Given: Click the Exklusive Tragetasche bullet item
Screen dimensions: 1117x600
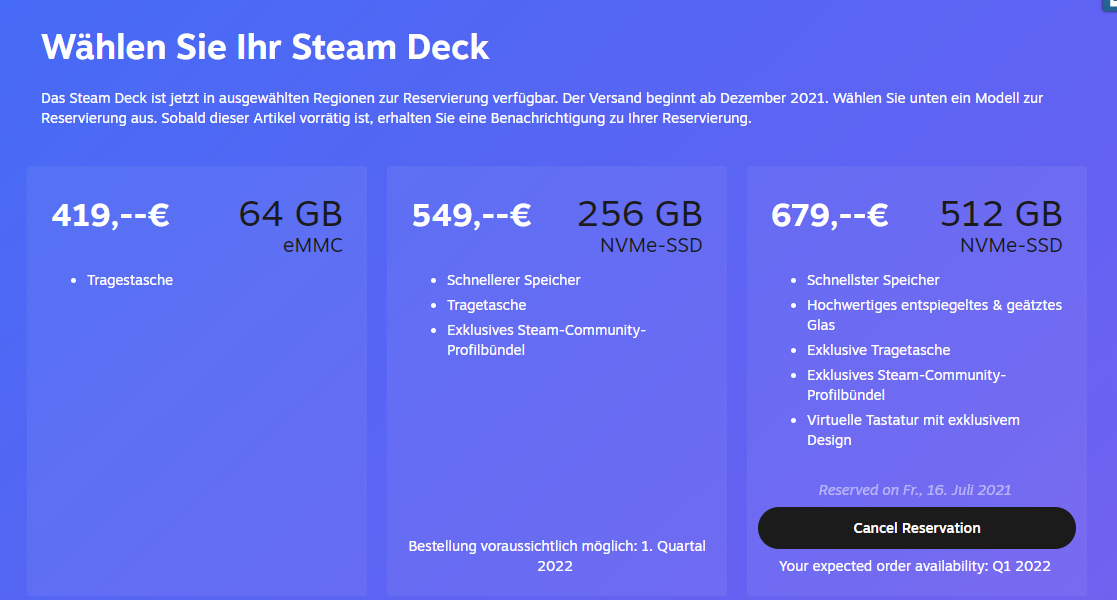Looking at the screenshot, I should 878,350.
